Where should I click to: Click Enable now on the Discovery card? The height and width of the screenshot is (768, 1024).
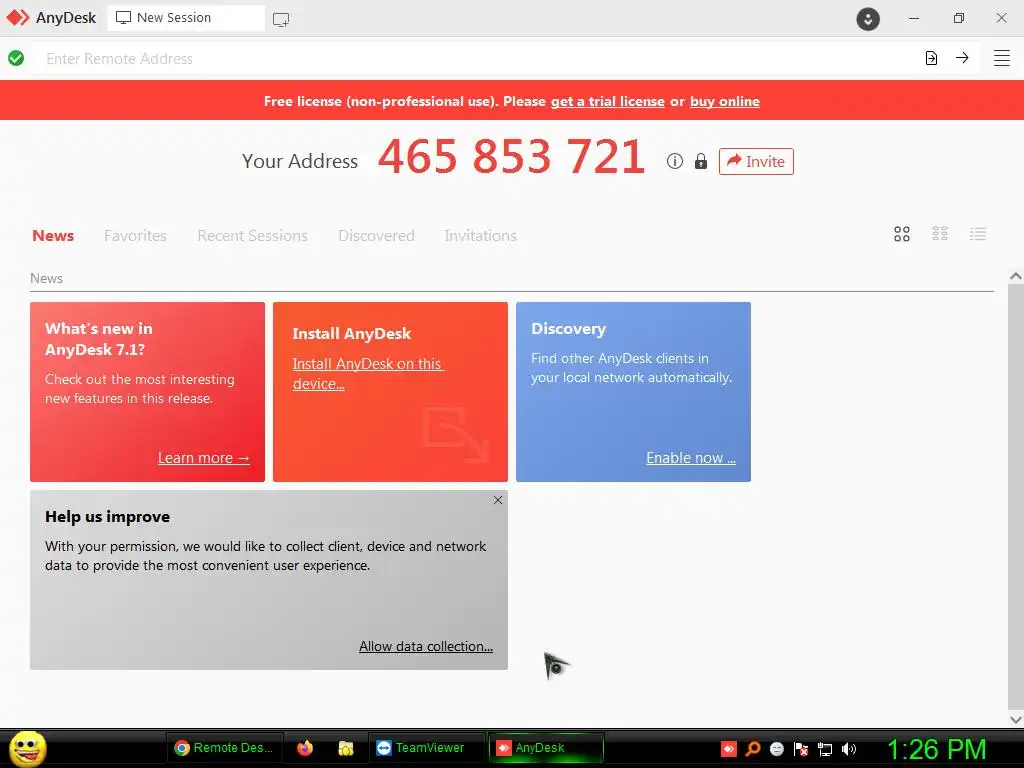(691, 458)
